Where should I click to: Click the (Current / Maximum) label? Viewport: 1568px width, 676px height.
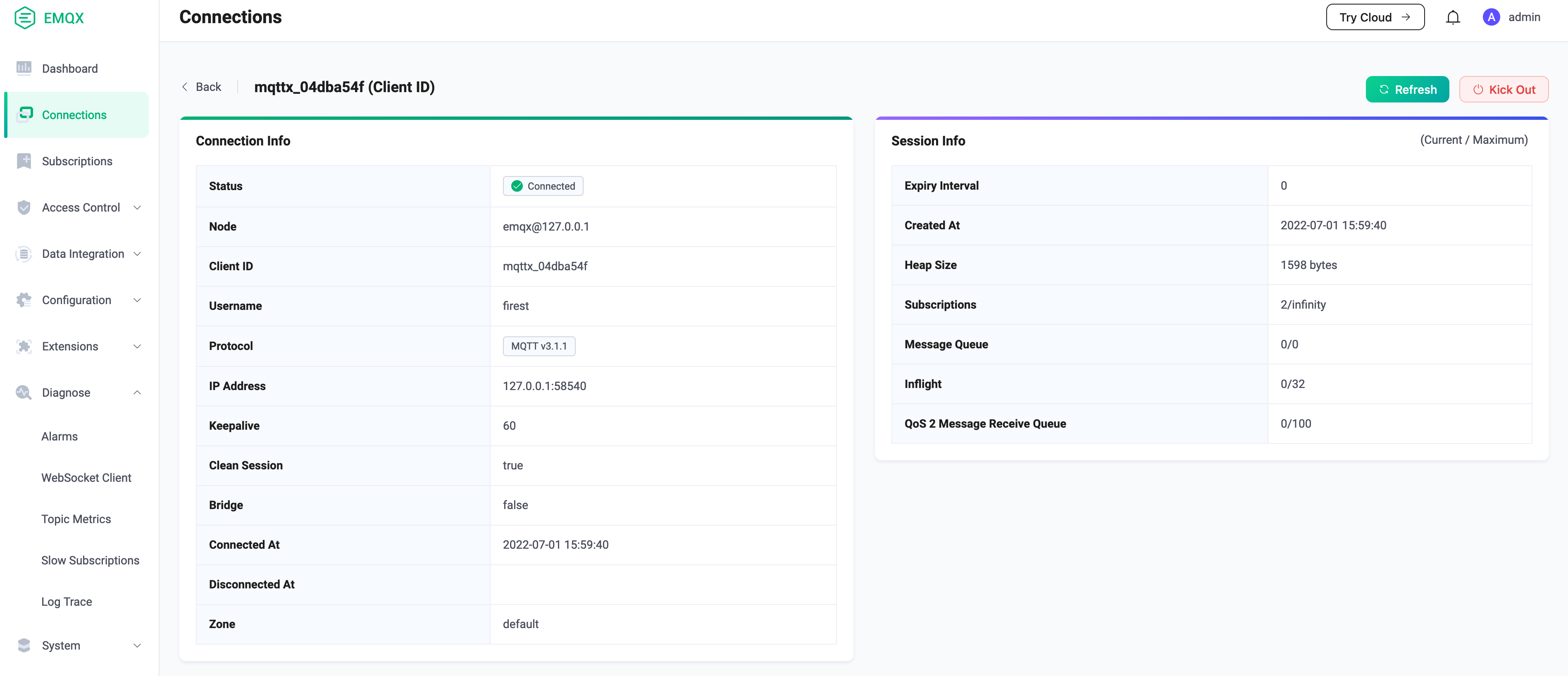click(1474, 140)
